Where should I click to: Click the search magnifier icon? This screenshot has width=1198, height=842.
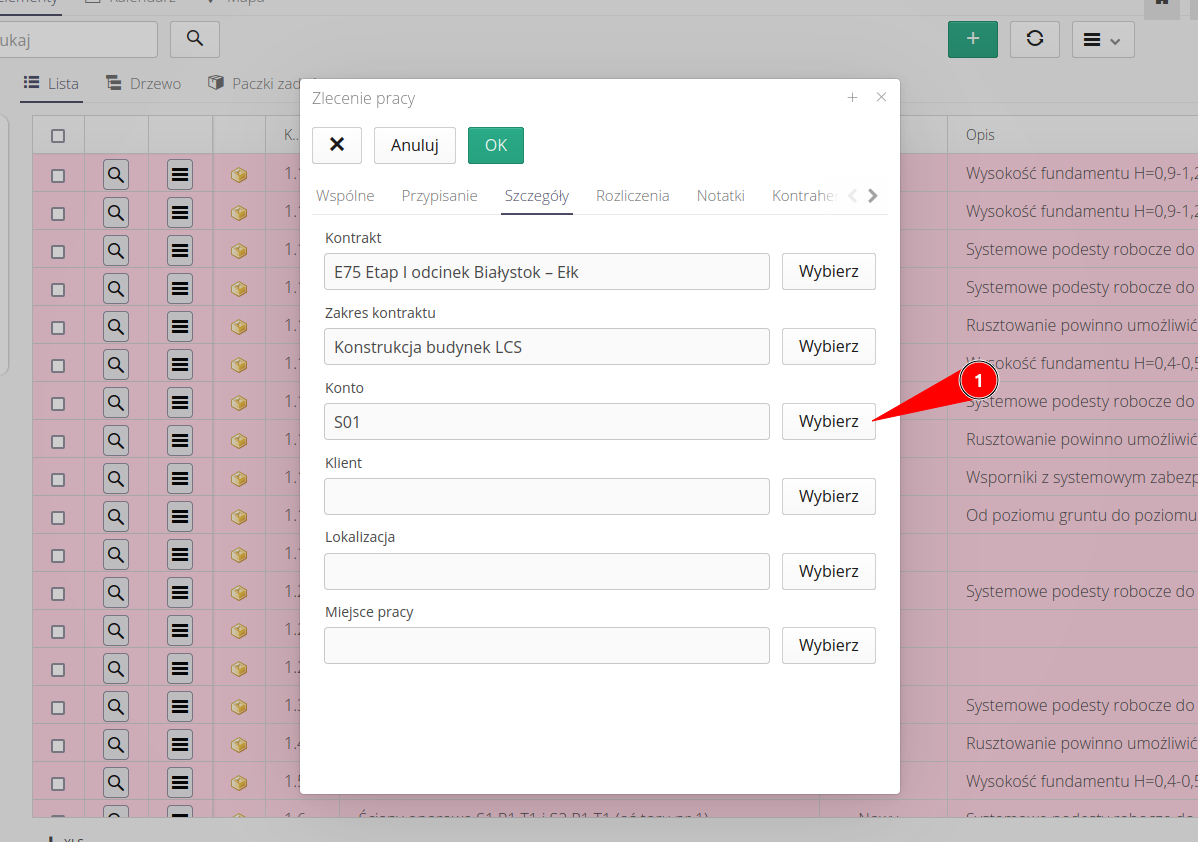click(194, 39)
